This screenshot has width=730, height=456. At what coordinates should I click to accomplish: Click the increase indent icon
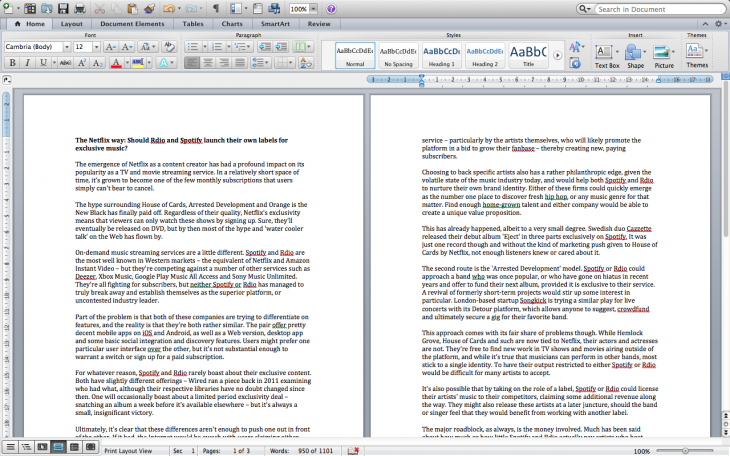[x=281, y=47]
